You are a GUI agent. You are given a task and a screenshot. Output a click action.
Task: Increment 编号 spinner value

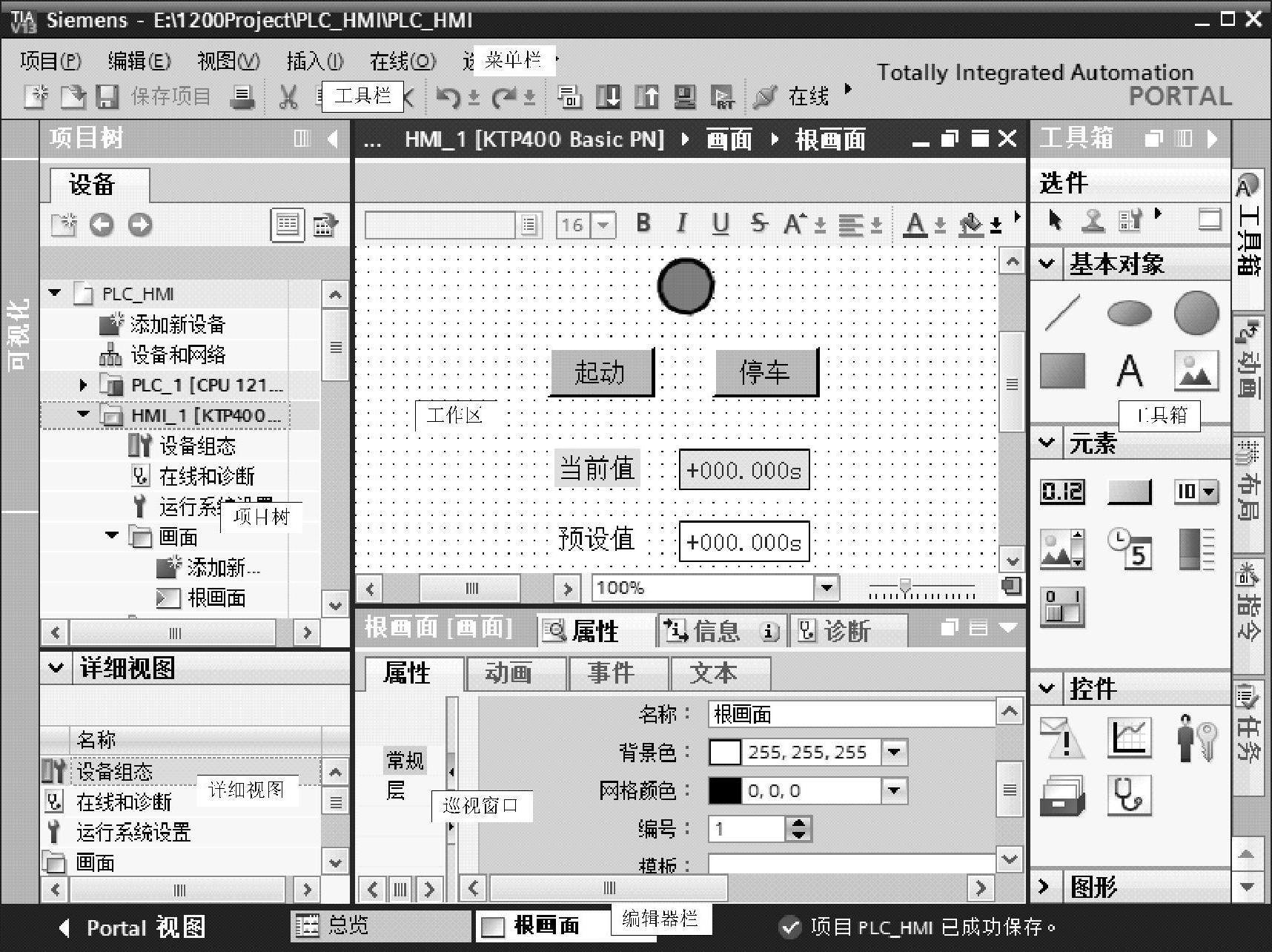pos(798,822)
